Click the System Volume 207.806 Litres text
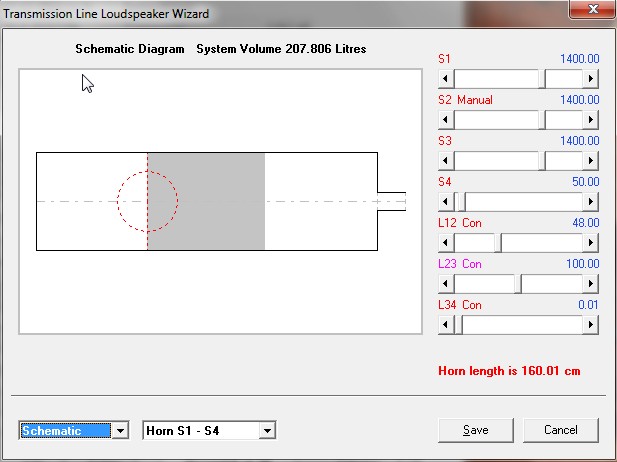This screenshot has width=617, height=462. pos(281,49)
